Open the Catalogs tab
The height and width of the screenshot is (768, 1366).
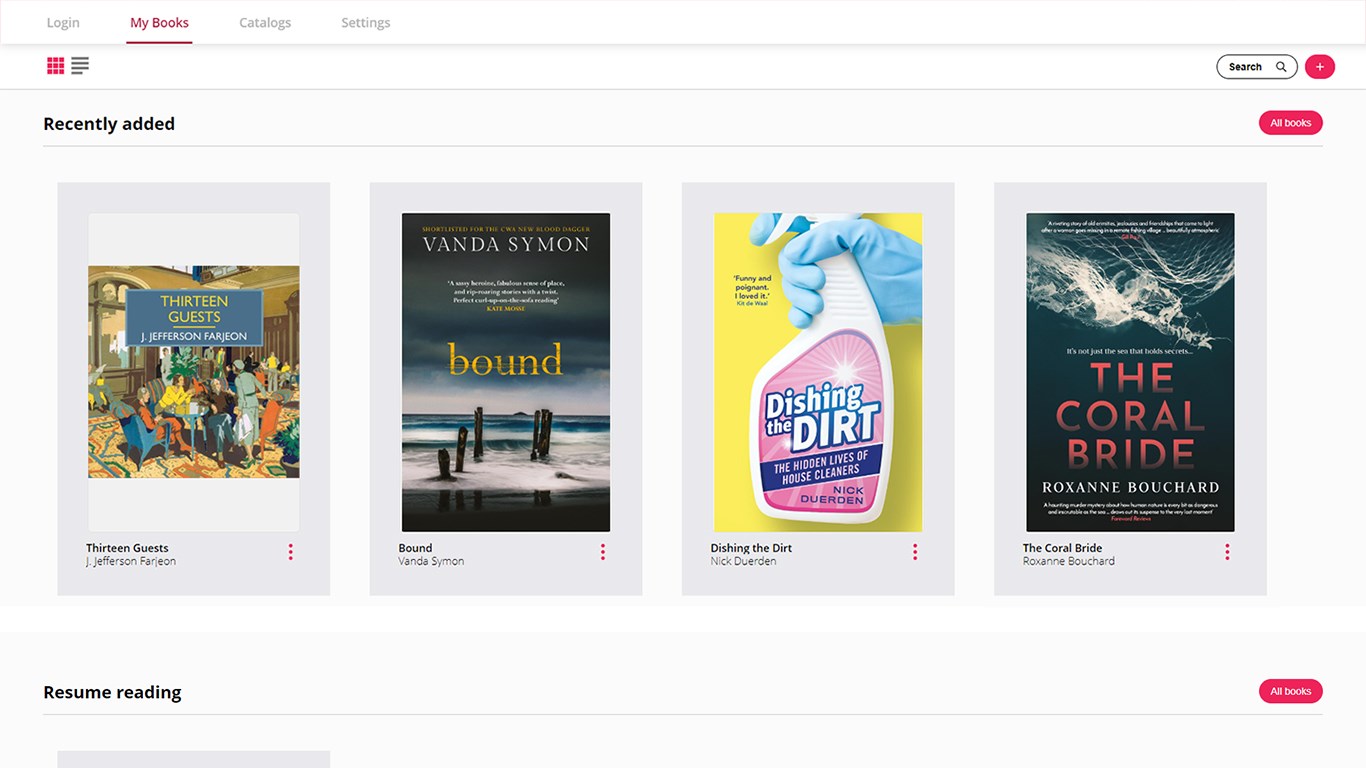click(x=265, y=22)
